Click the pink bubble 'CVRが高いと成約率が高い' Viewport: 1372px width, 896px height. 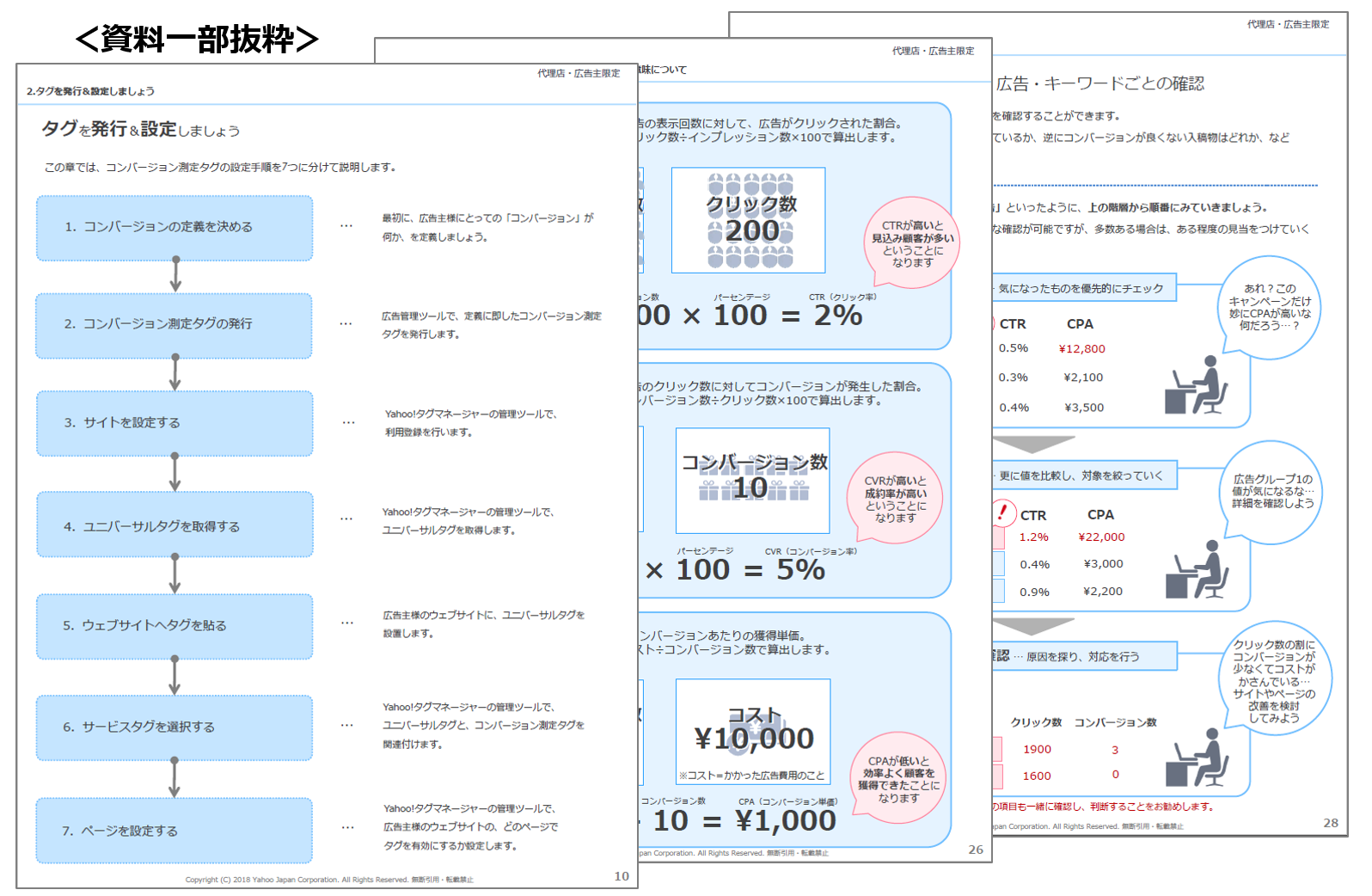coord(895,500)
